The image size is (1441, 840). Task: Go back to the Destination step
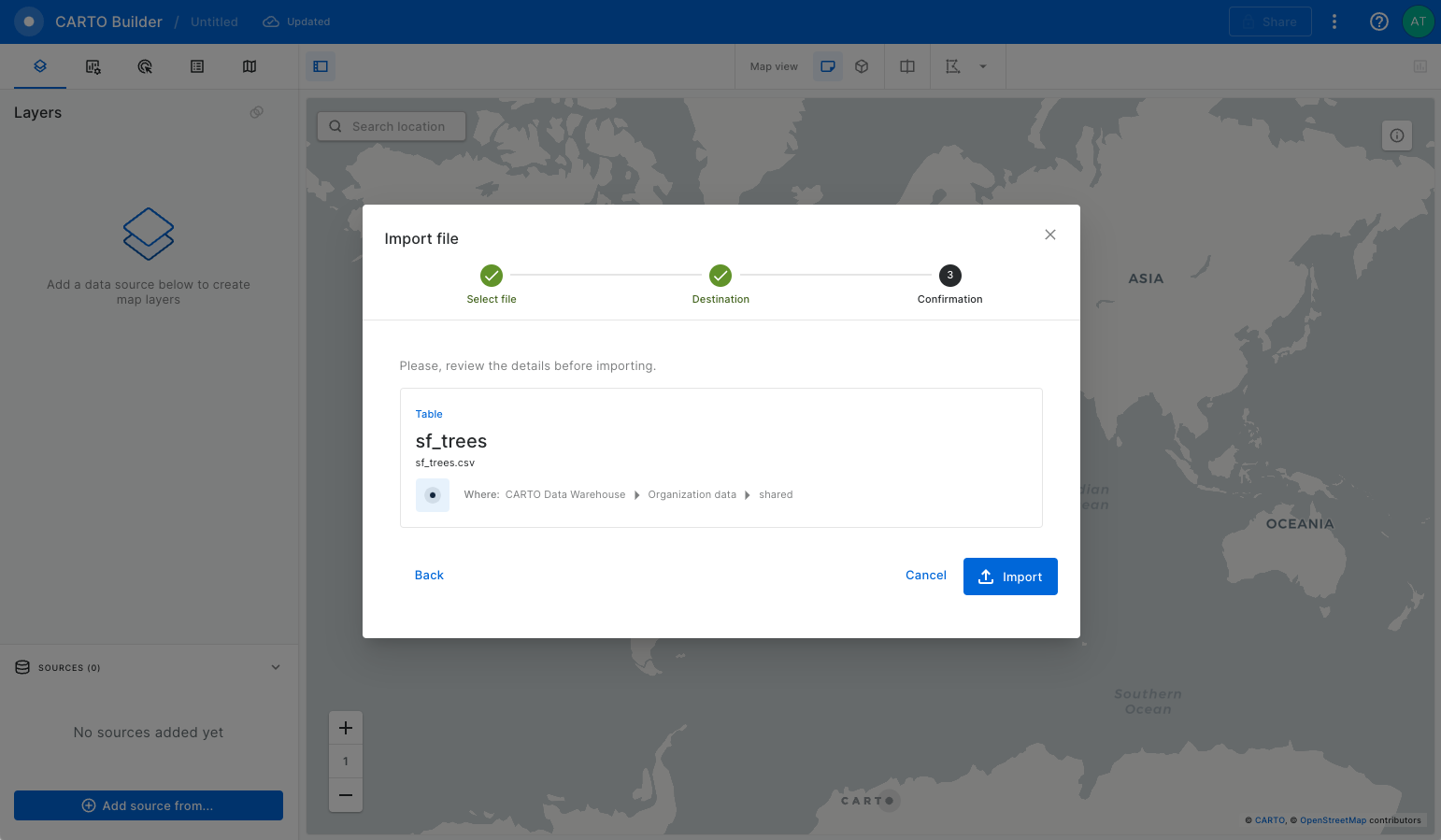(x=429, y=576)
